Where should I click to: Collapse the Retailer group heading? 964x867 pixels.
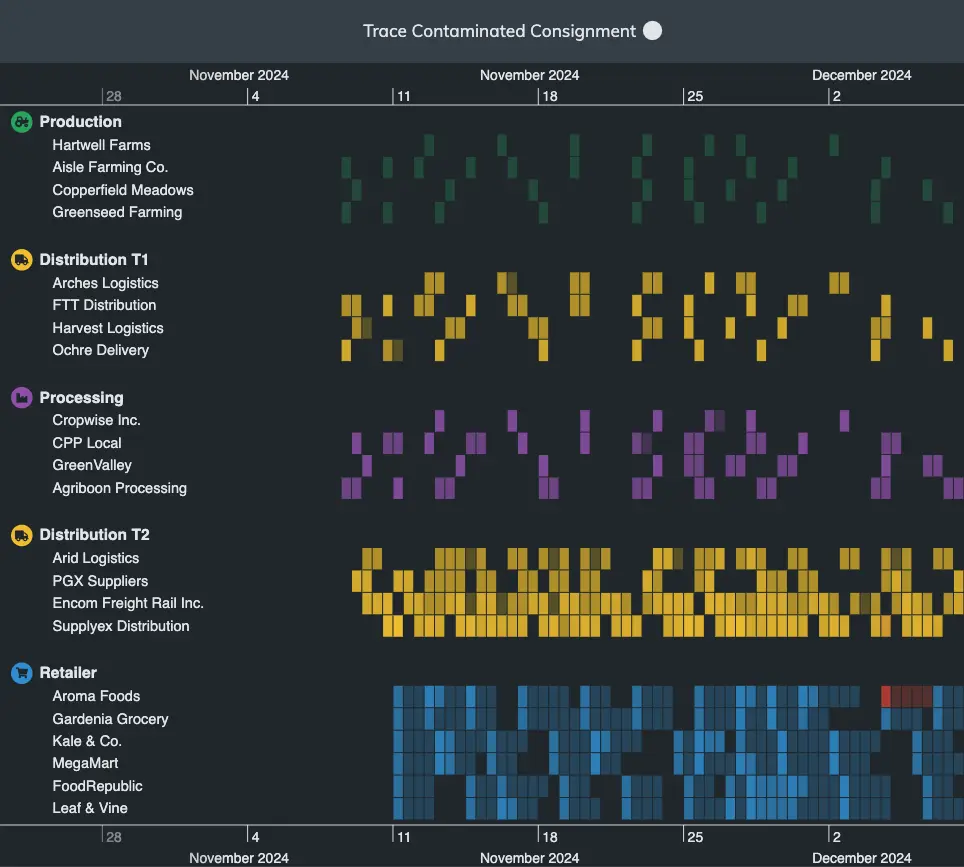pos(68,673)
